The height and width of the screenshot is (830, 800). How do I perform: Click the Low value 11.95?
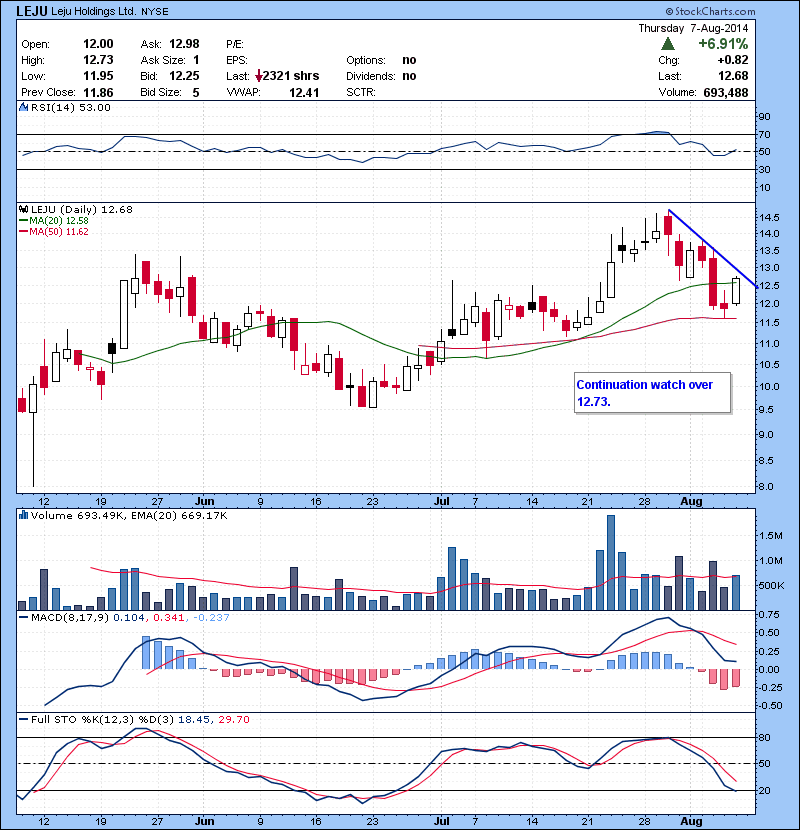click(98, 76)
